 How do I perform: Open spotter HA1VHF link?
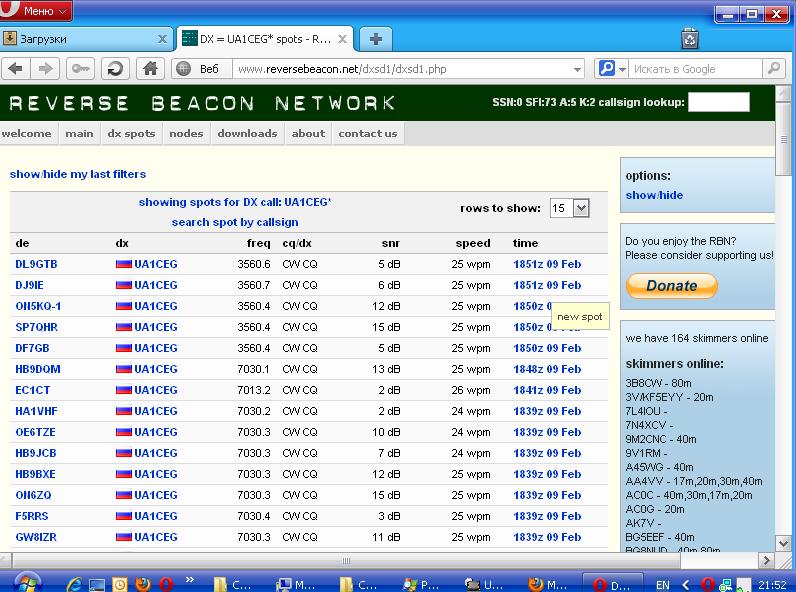tap(36, 411)
